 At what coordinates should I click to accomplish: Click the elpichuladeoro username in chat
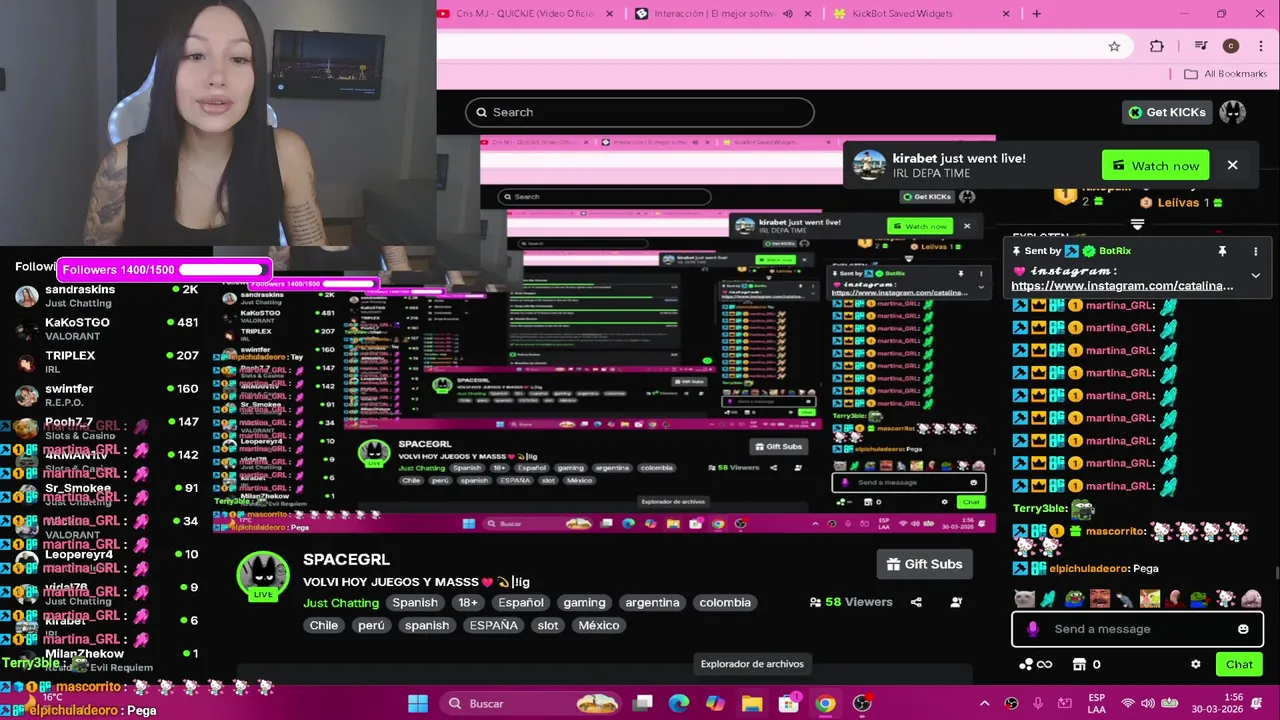(x=1088, y=568)
